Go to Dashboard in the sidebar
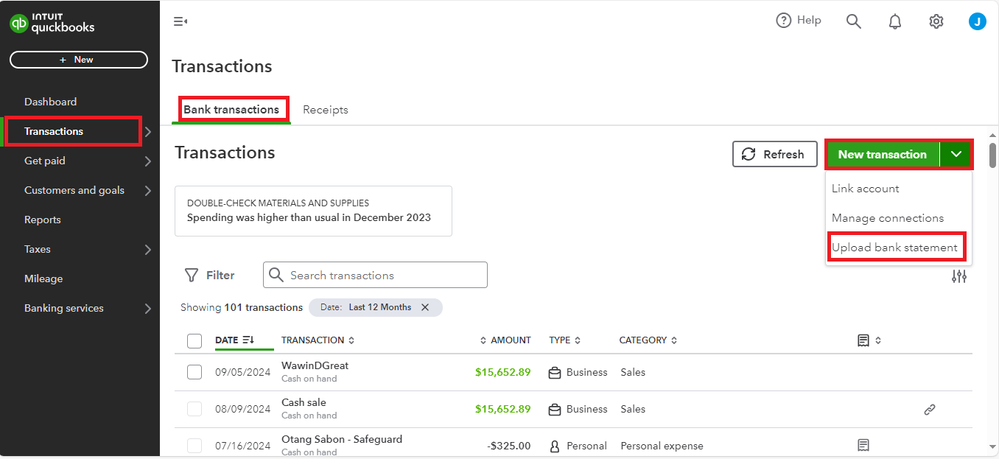Image resolution: width=999 pixels, height=459 pixels. [x=50, y=102]
